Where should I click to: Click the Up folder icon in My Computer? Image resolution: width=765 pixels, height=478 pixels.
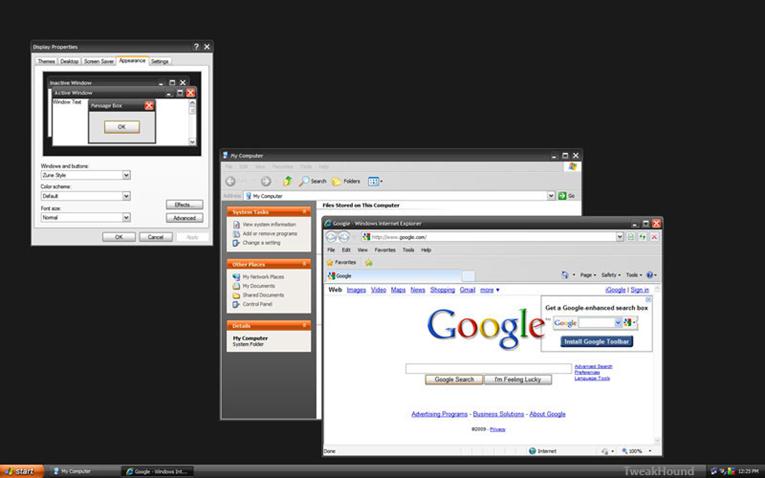pos(288,181)
